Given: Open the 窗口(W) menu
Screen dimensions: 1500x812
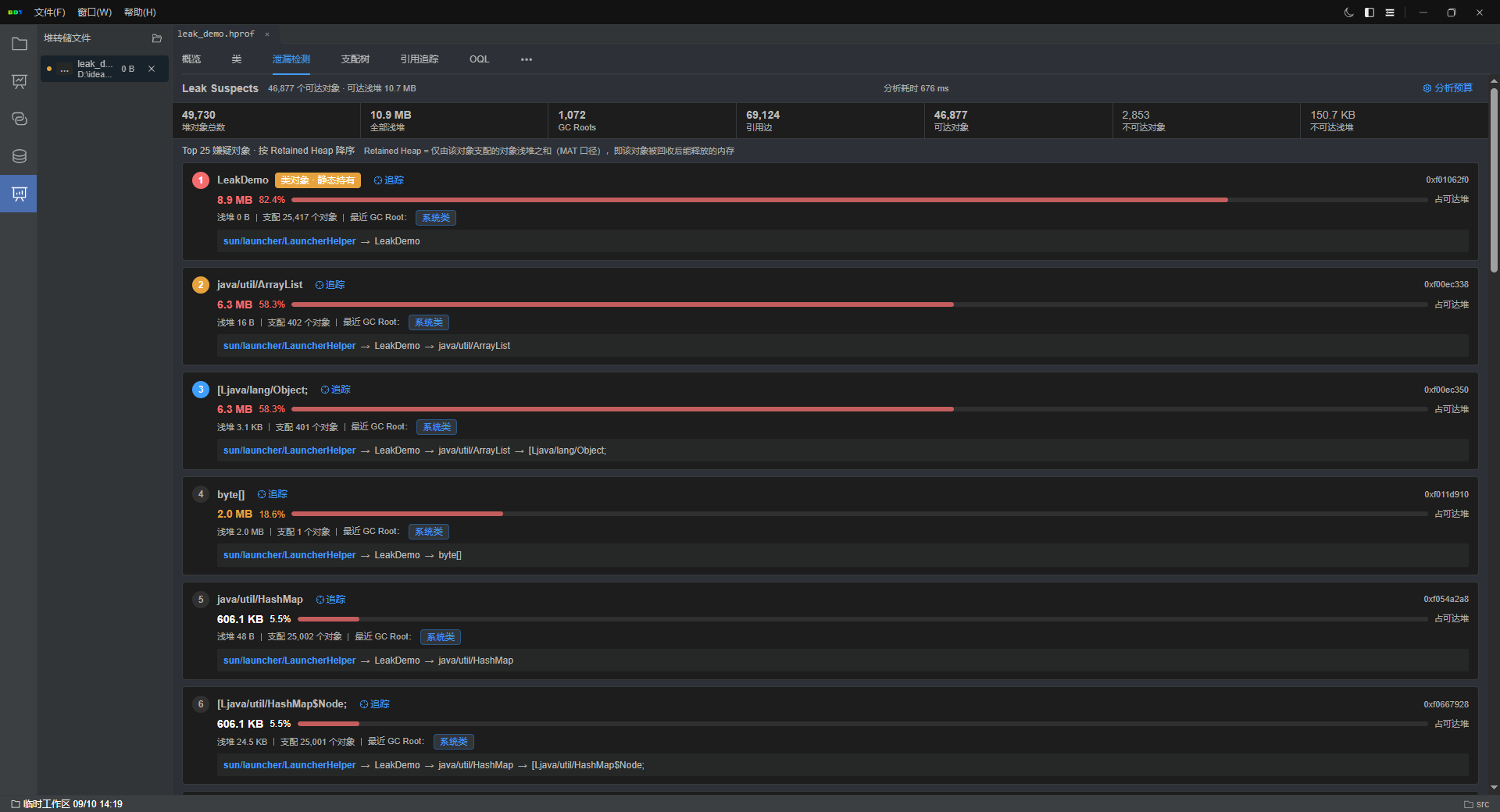Looking at the screenshot, I should coord(95,12).
